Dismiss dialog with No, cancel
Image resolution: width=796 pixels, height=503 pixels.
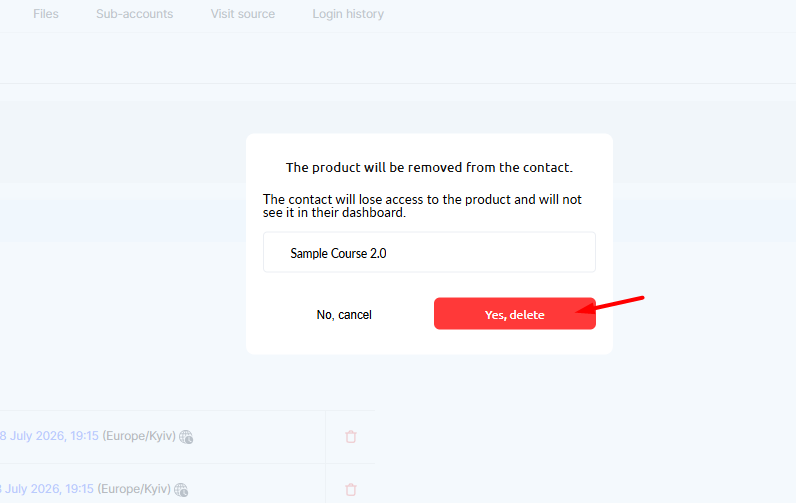tap(344, 315)
